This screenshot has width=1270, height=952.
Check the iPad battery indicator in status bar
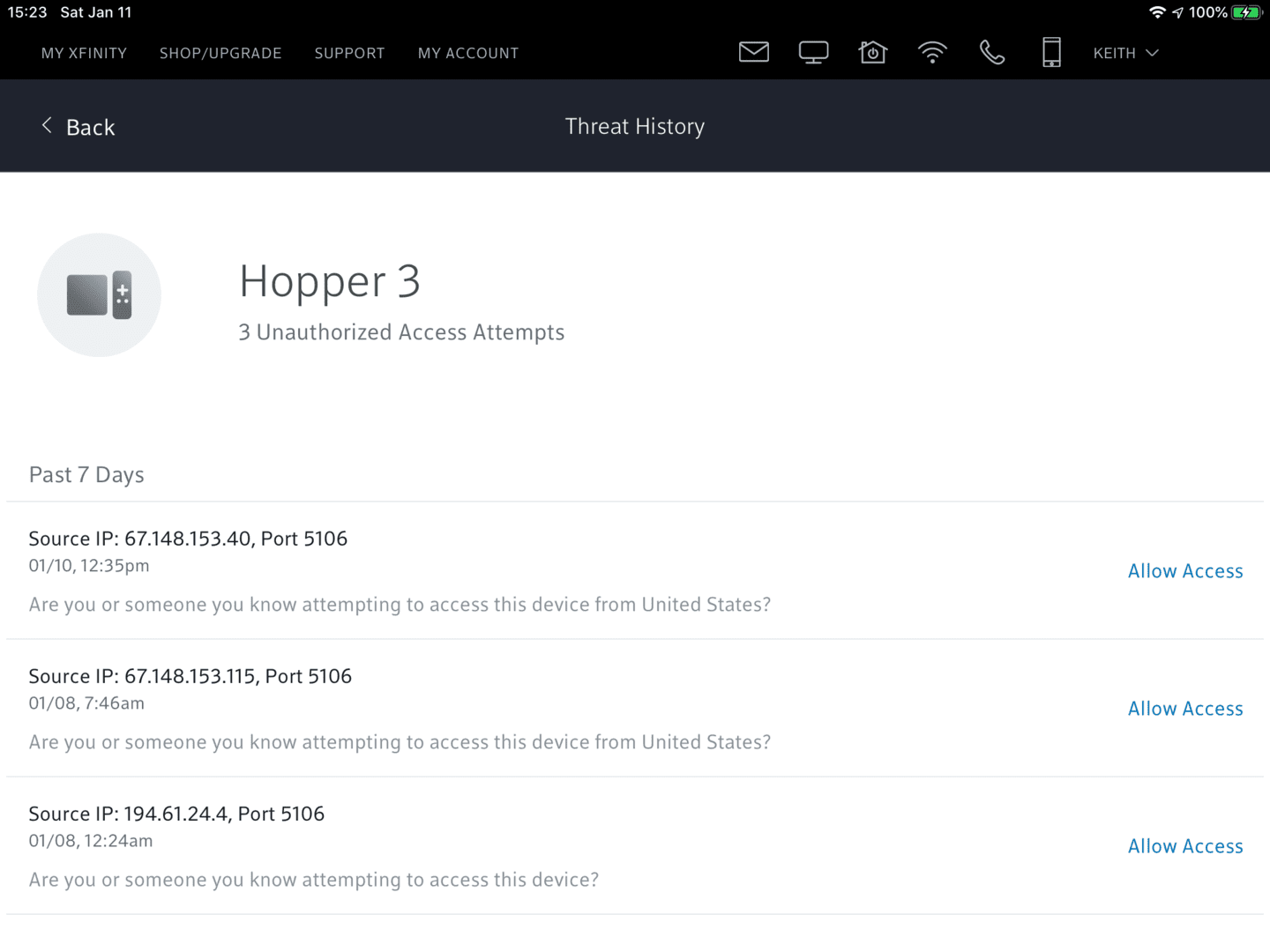(1246, 12)
